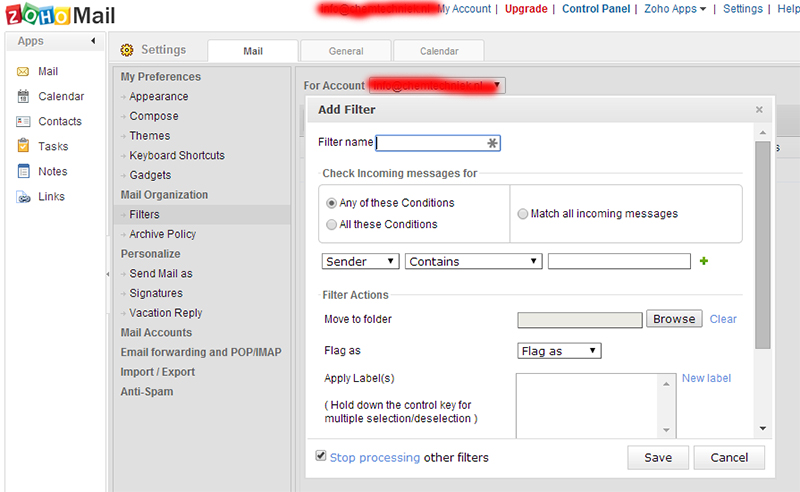Click the New label link
This screenshot has width=800, height=492.
pos(706,379)
